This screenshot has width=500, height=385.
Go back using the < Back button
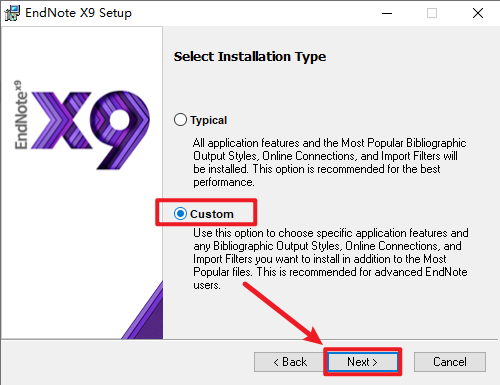coord(289,362)
